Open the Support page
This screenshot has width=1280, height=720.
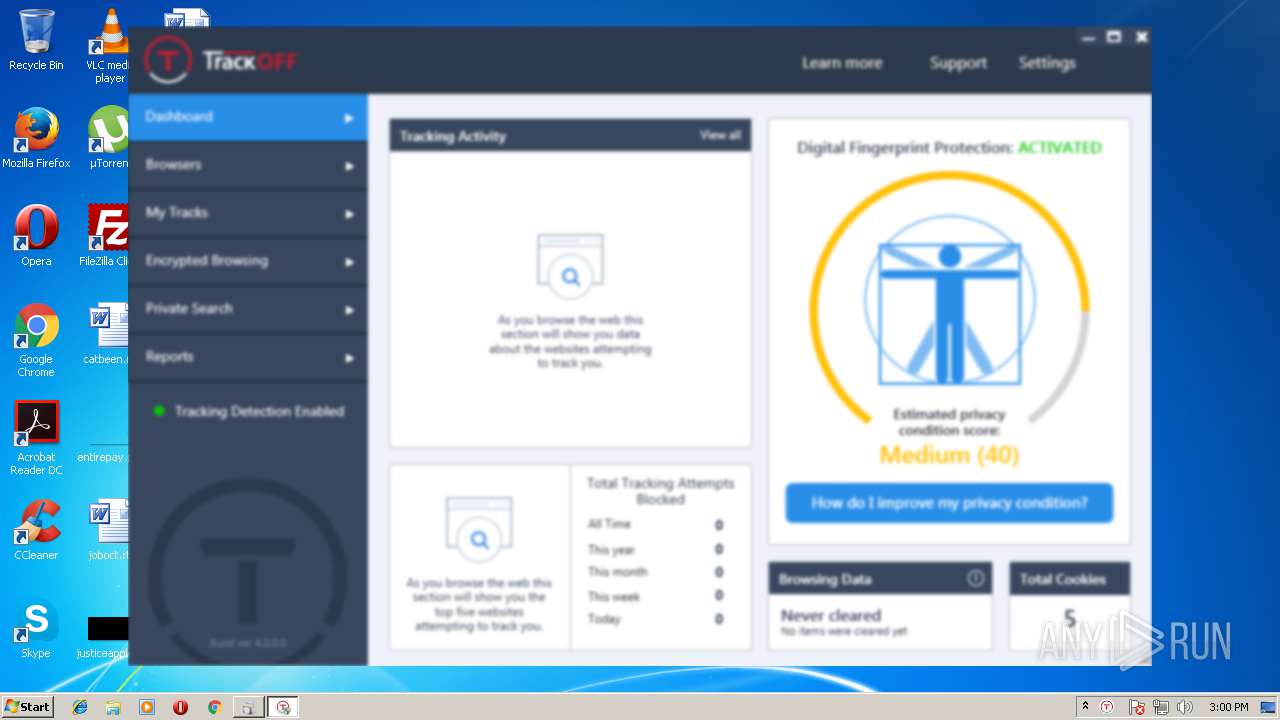(x=958, y=63)
